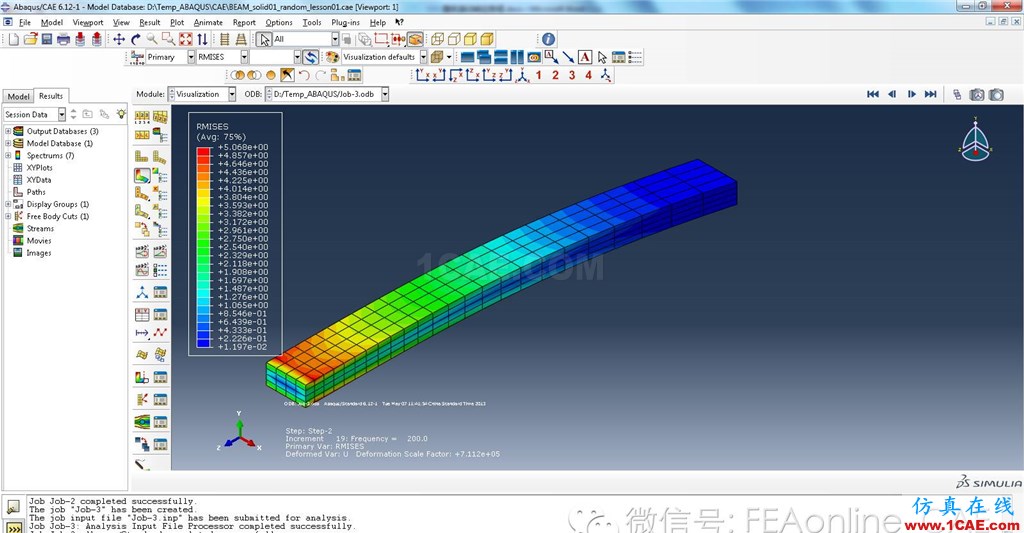The width and height of the screenshot is (1024, 533).
Task: Open the Primary variable position dropdown
Action: pos(191,57)
